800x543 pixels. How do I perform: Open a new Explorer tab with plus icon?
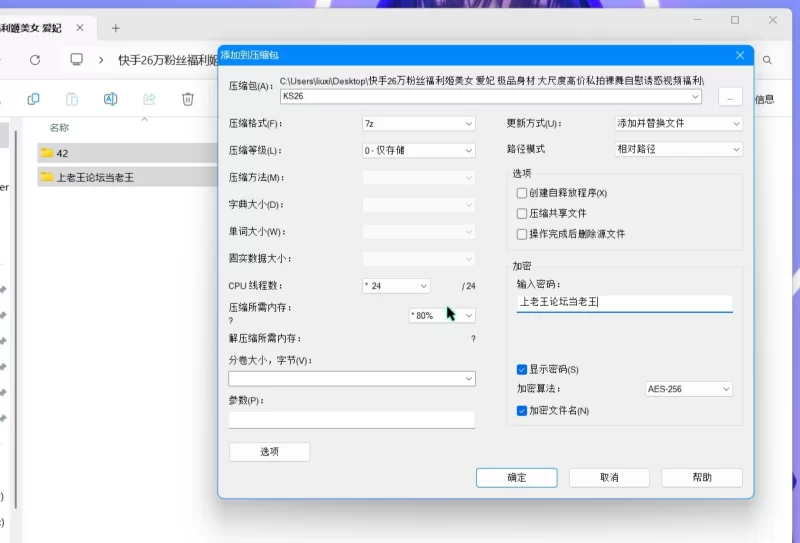tap(116, 28)
